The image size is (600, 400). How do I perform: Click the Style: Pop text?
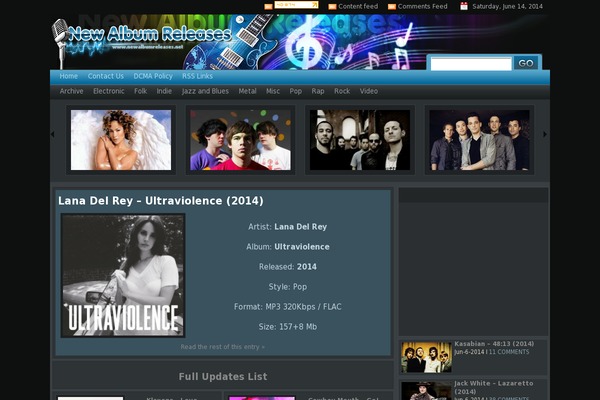coord(288,287)
